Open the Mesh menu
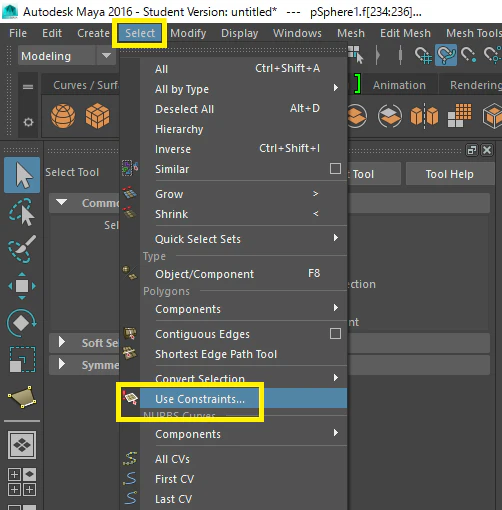The height and width of the screenshot is (510, 502). click(351, 33)
